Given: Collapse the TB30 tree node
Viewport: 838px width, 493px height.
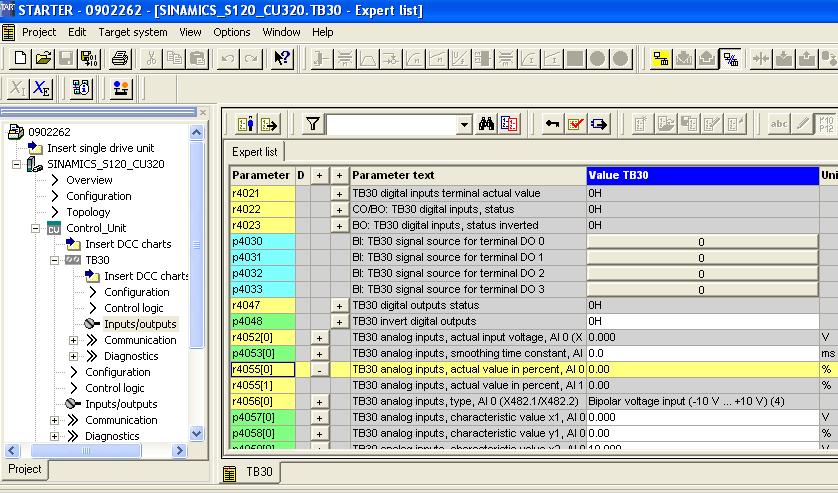Looking at the screenshot, I should (x=55, y=260).
